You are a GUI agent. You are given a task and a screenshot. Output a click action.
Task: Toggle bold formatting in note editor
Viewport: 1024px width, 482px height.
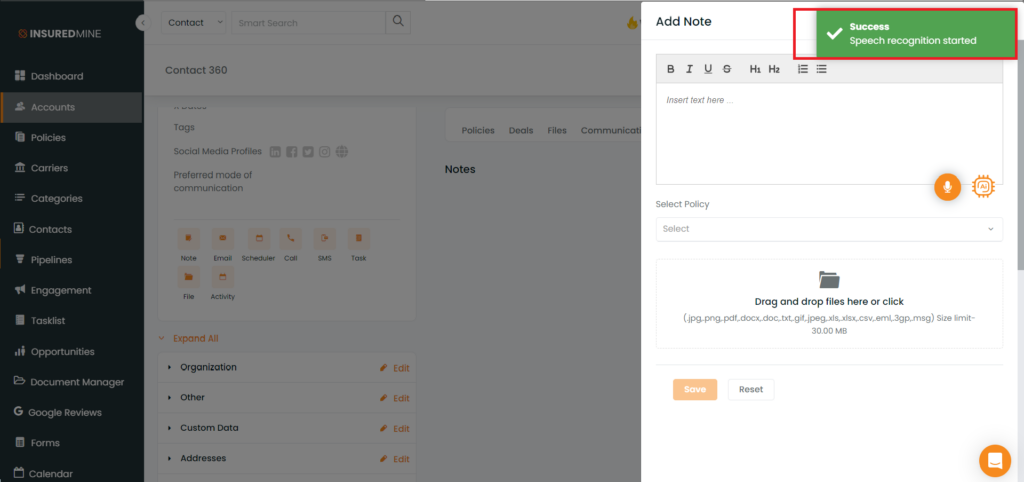(671, 69)
